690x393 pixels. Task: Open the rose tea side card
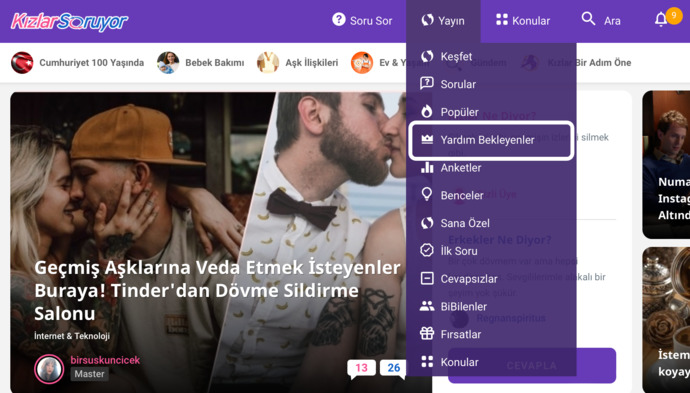(666, 320)
